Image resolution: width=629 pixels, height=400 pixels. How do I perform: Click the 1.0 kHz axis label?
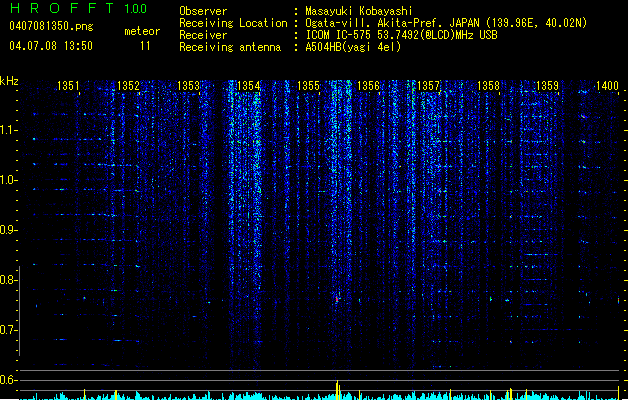8,180
